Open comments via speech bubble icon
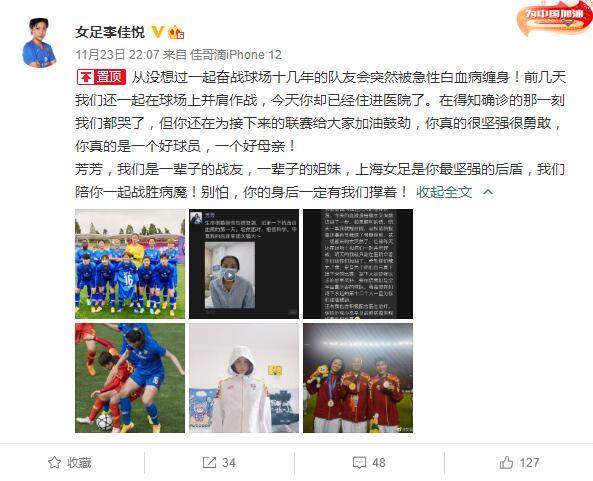This screenshot has height=481, width=593. [359, 462]
